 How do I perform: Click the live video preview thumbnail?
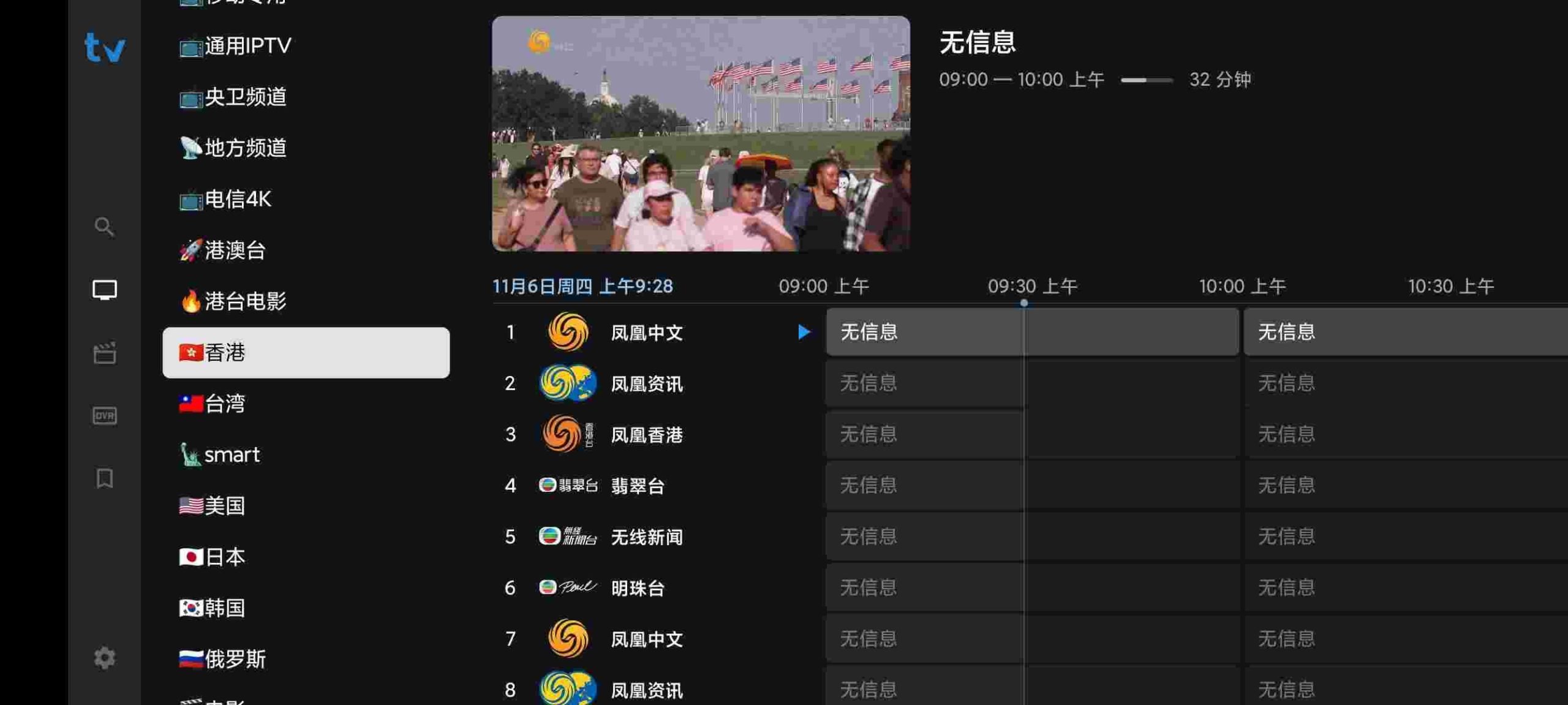coord(700,134)
